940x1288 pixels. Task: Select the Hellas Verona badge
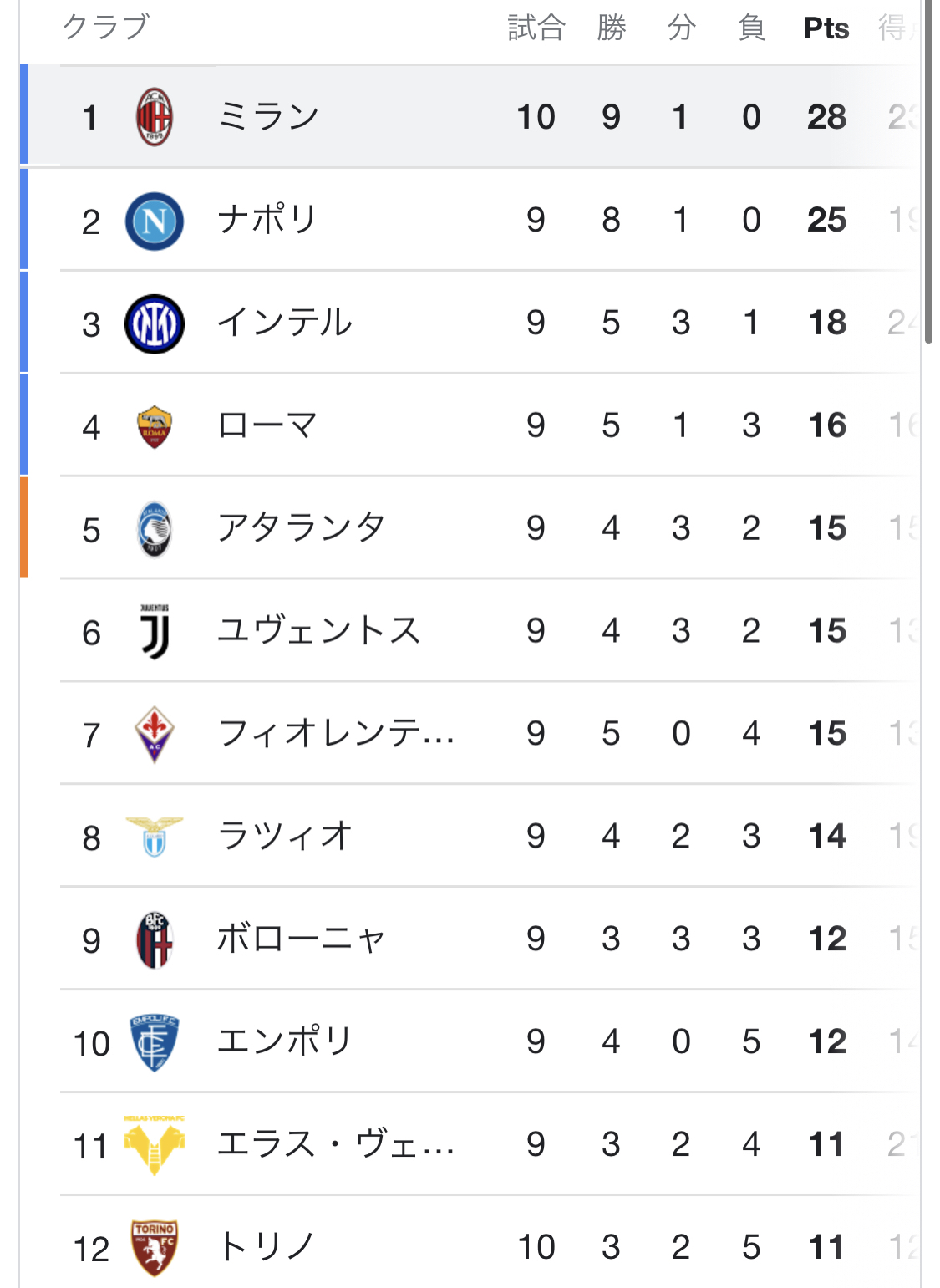pos(154,1145)
